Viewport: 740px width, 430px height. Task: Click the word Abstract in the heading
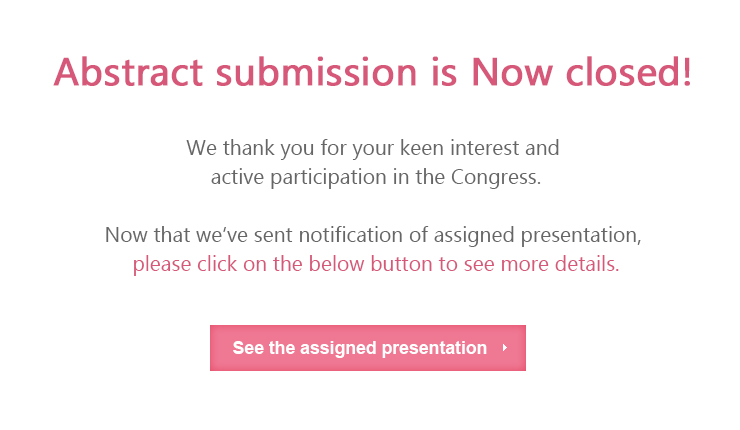pos(128,72)
